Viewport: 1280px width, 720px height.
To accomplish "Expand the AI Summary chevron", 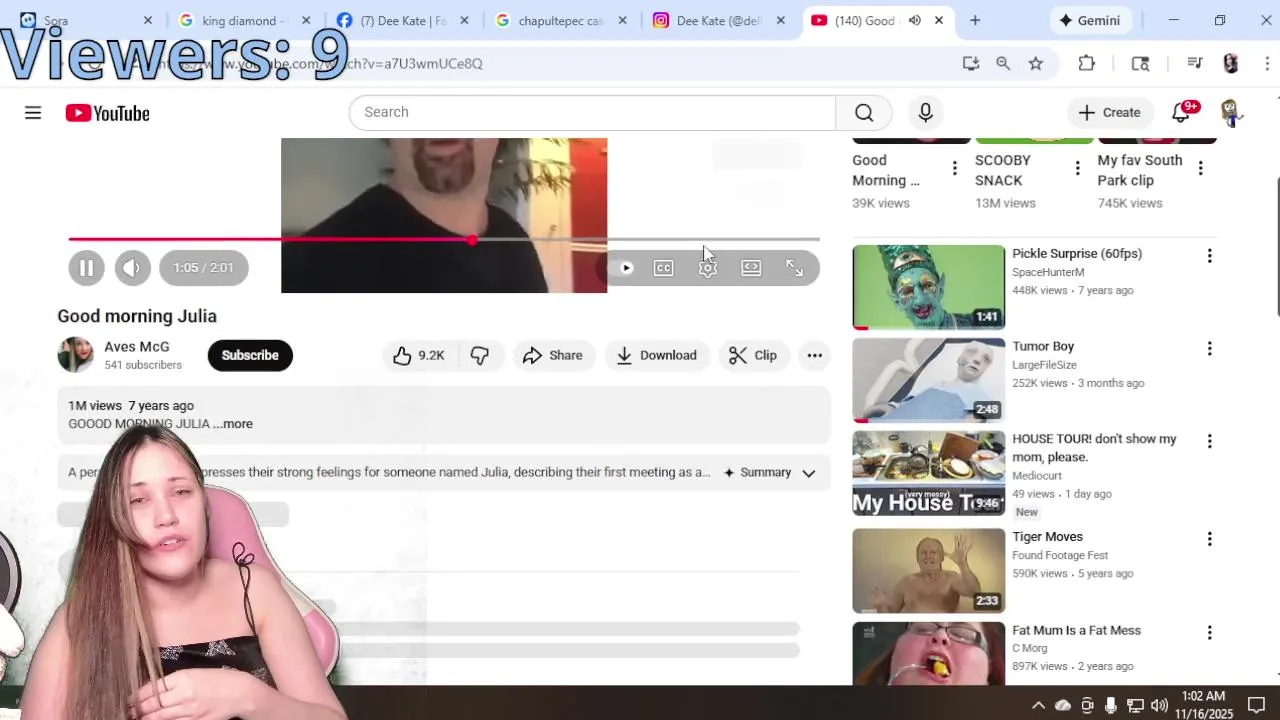I will [x=809, y=473].
